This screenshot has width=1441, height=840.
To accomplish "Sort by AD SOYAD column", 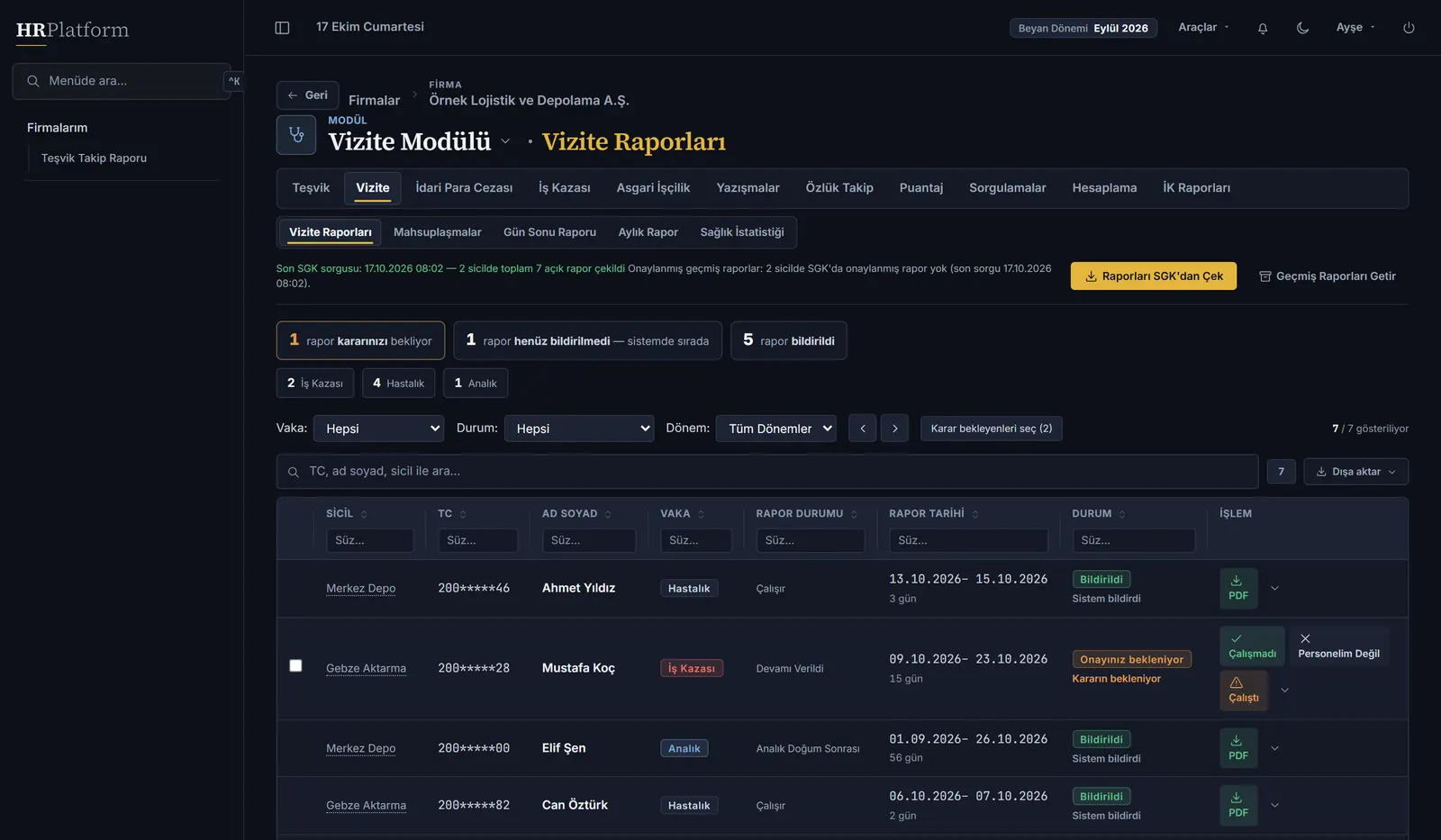I will (576, 514).
